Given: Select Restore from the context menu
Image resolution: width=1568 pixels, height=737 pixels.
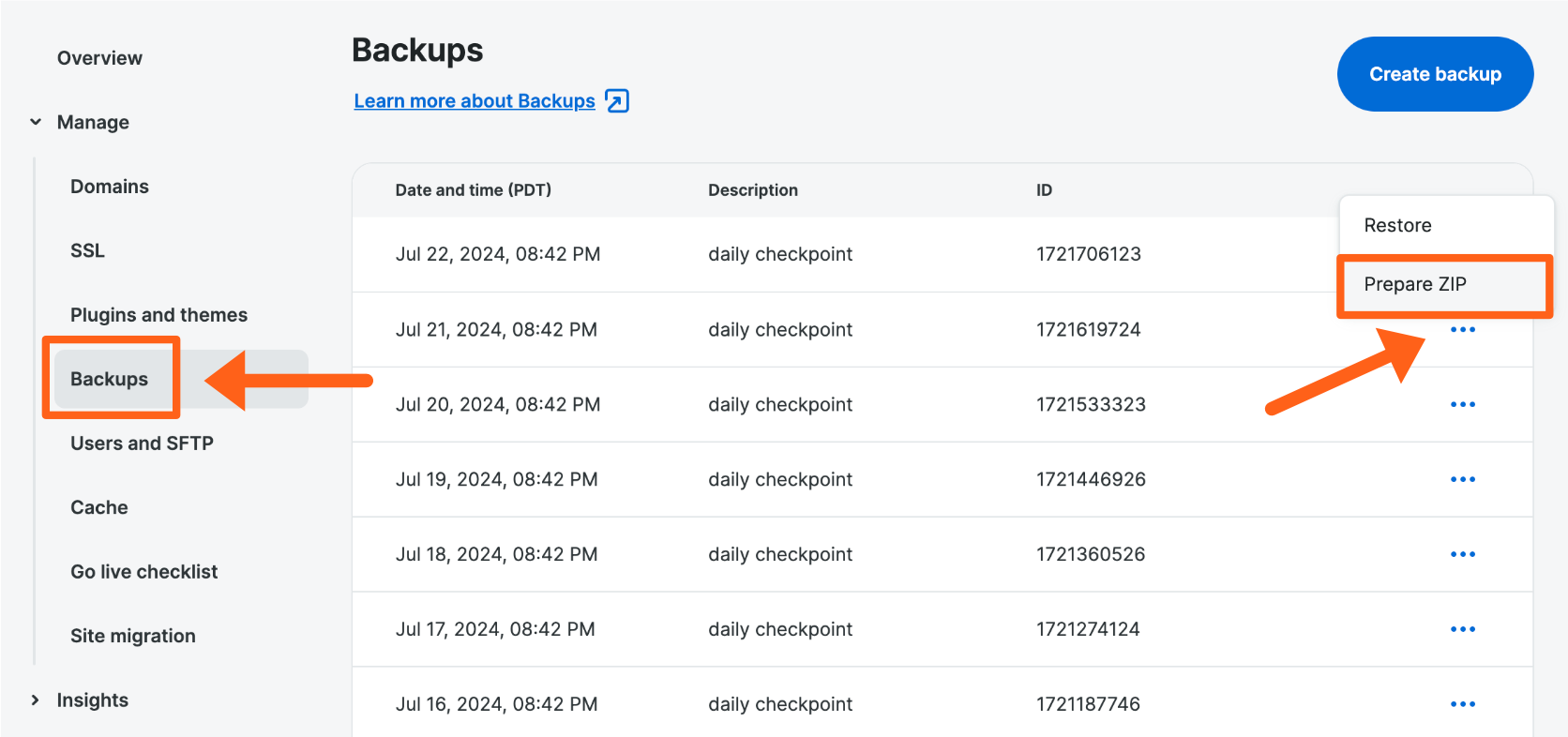Looking at the screenshot, I should coord(1397,226).
